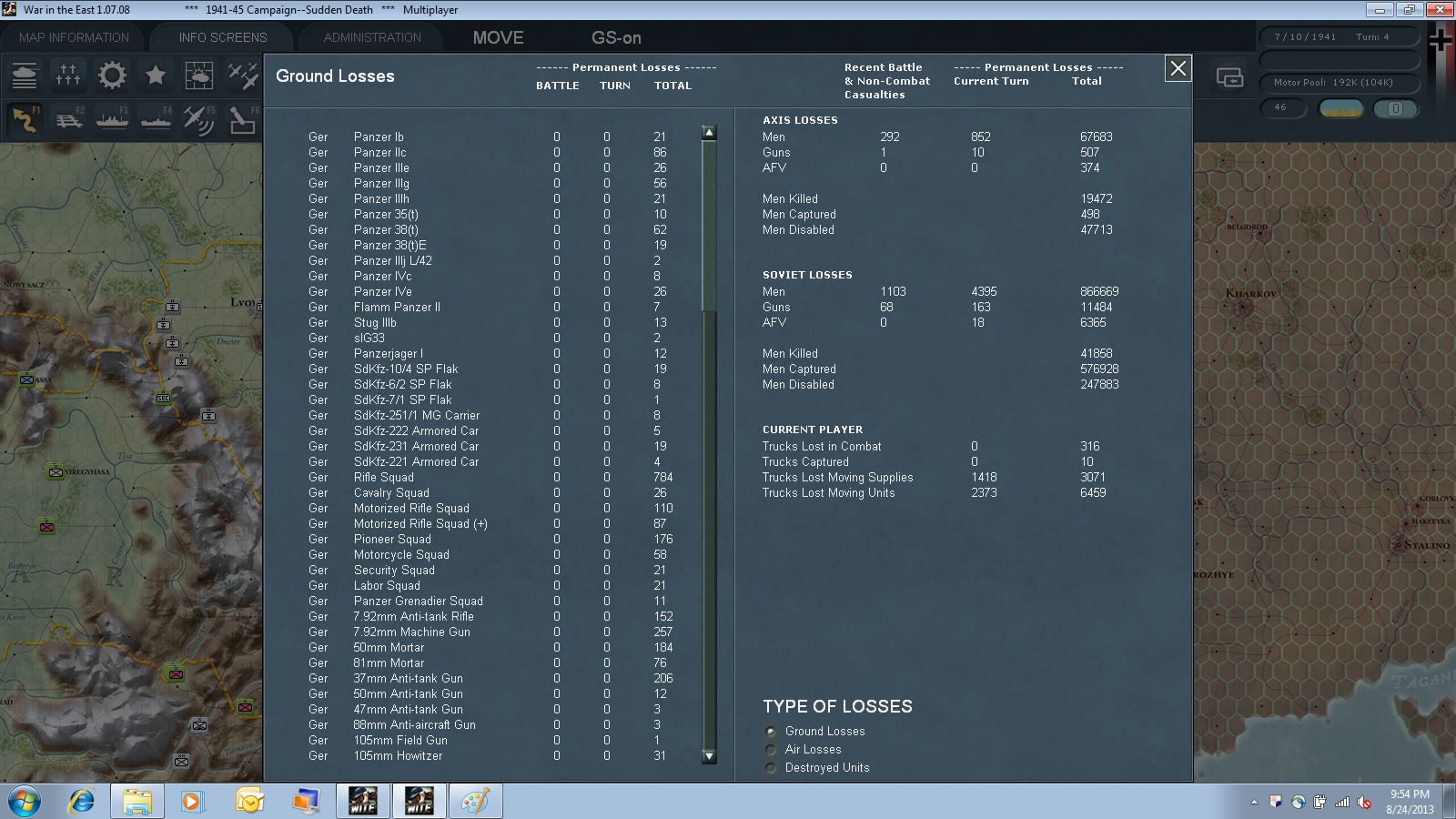Select the Ground Losses radio option

(772, 731)
